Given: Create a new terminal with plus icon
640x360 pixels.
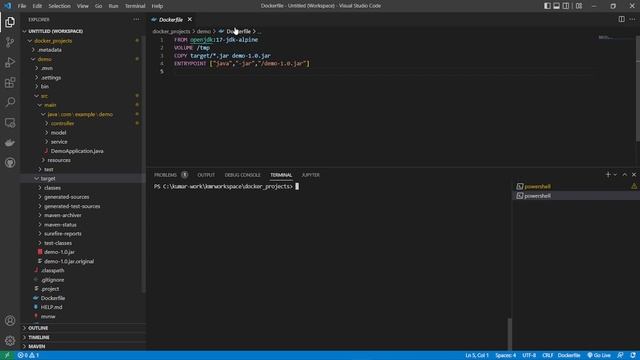Looking at the screenshot, I should click(608, 175).
